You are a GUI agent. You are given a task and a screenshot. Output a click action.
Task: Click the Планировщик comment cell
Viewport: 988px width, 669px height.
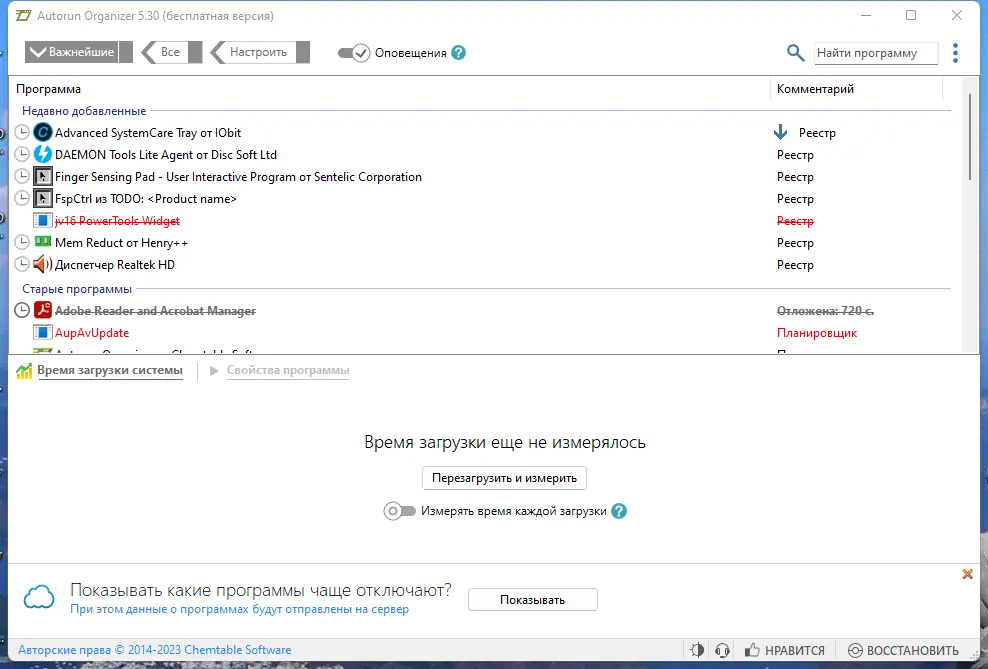coord(817,333)
